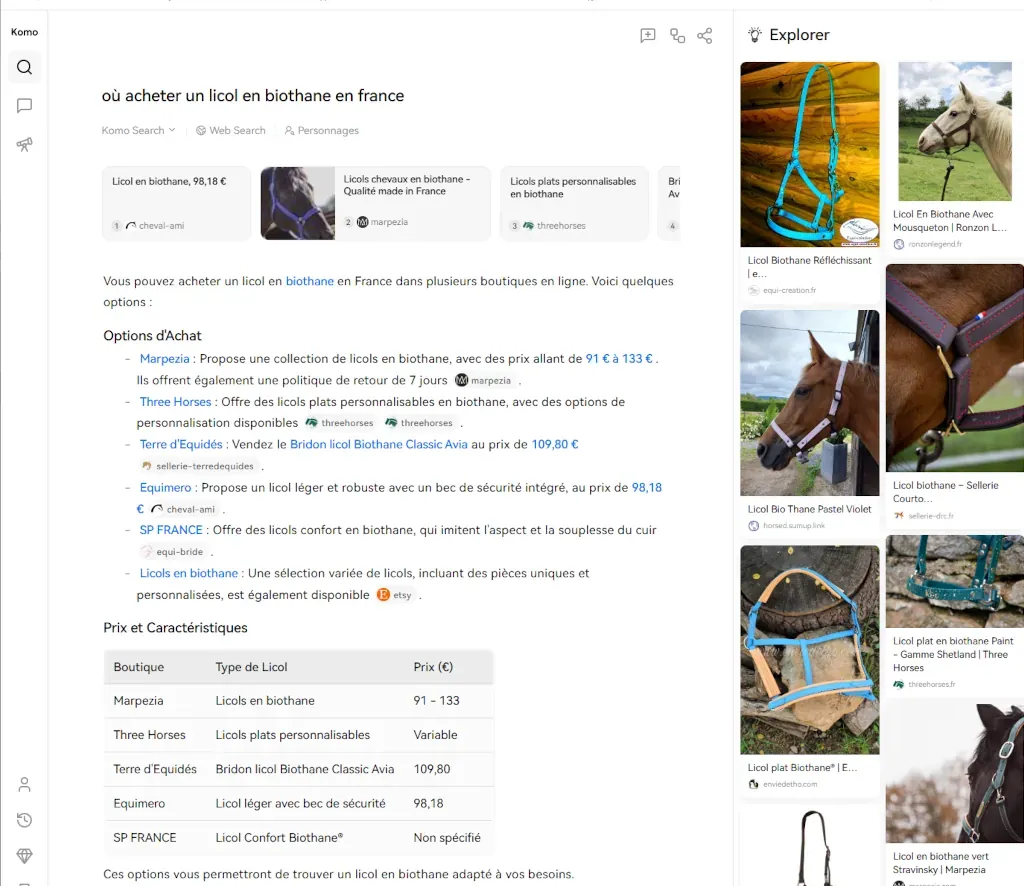This screenshot has width=1024, height=886.
Task: Click table cell '91 - 133'
Action: [436, 701]
